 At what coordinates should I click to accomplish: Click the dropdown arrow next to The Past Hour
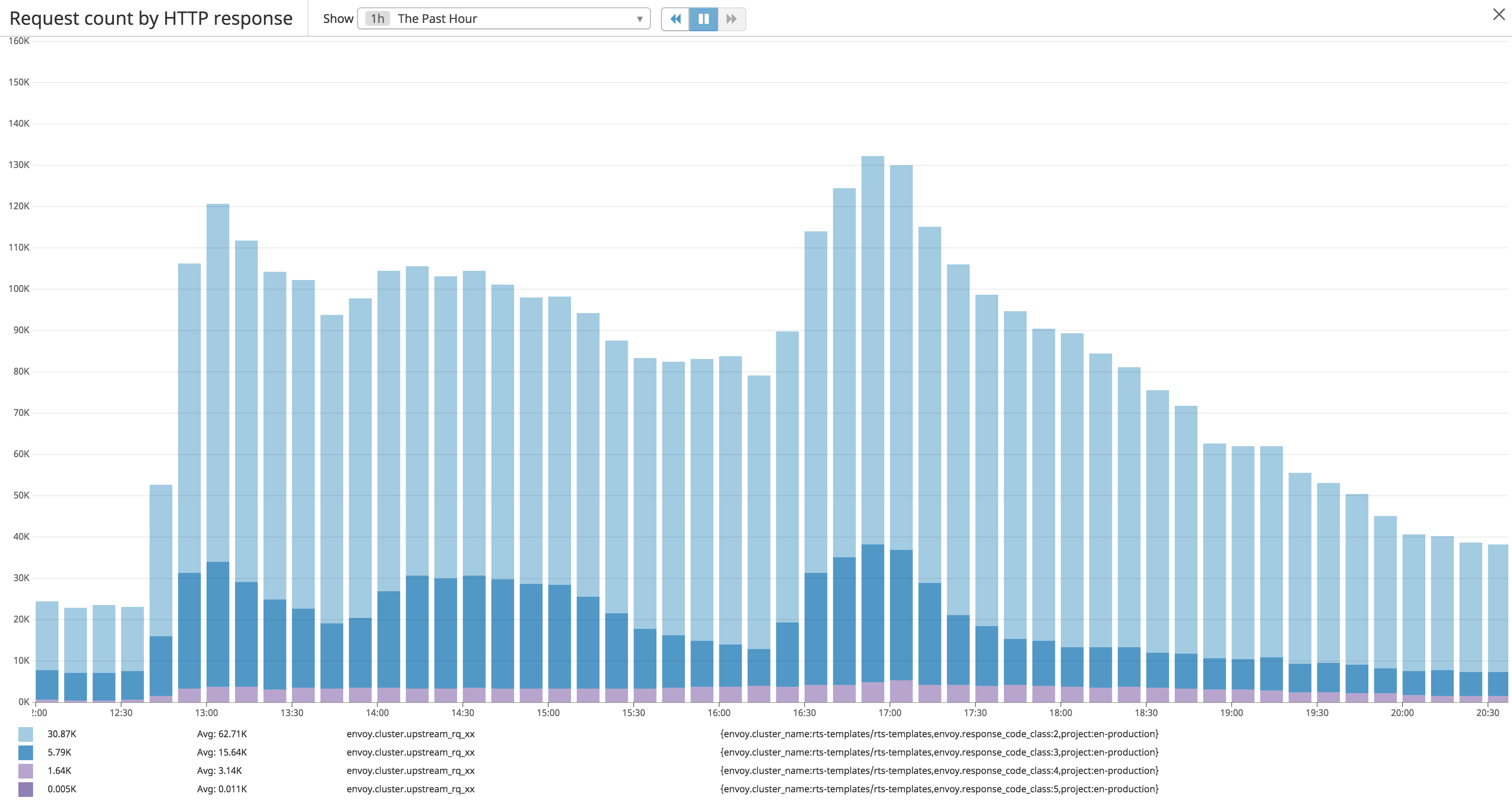click(639, 18)
